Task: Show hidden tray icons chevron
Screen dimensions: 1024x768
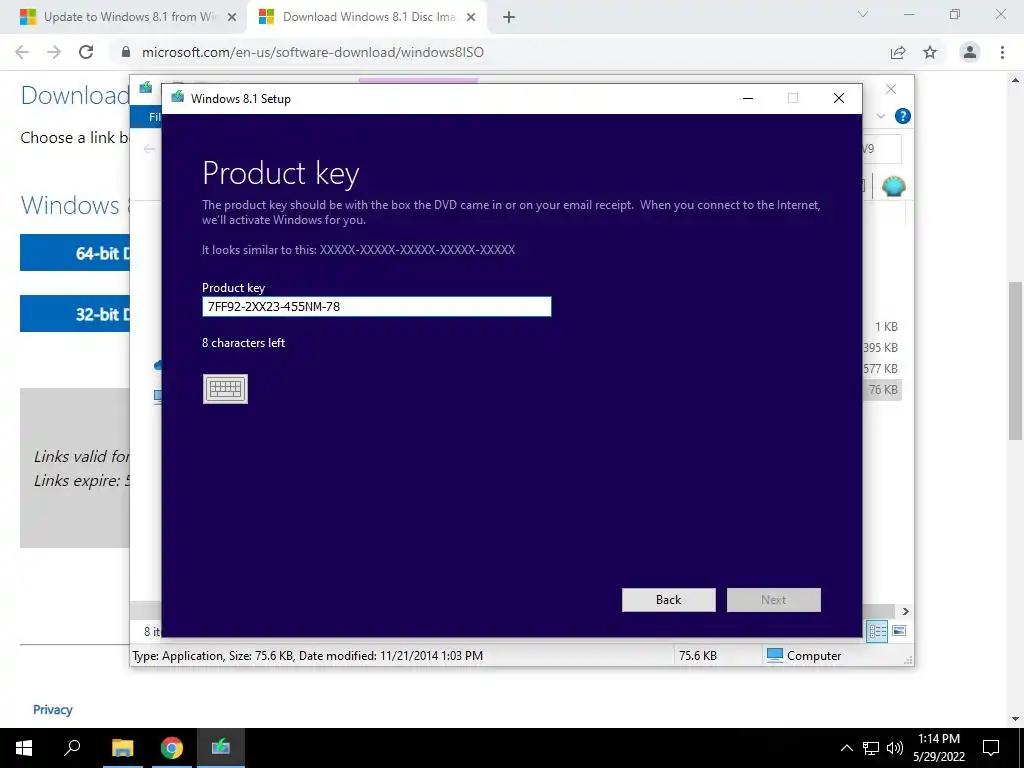Action: [846, 748]
